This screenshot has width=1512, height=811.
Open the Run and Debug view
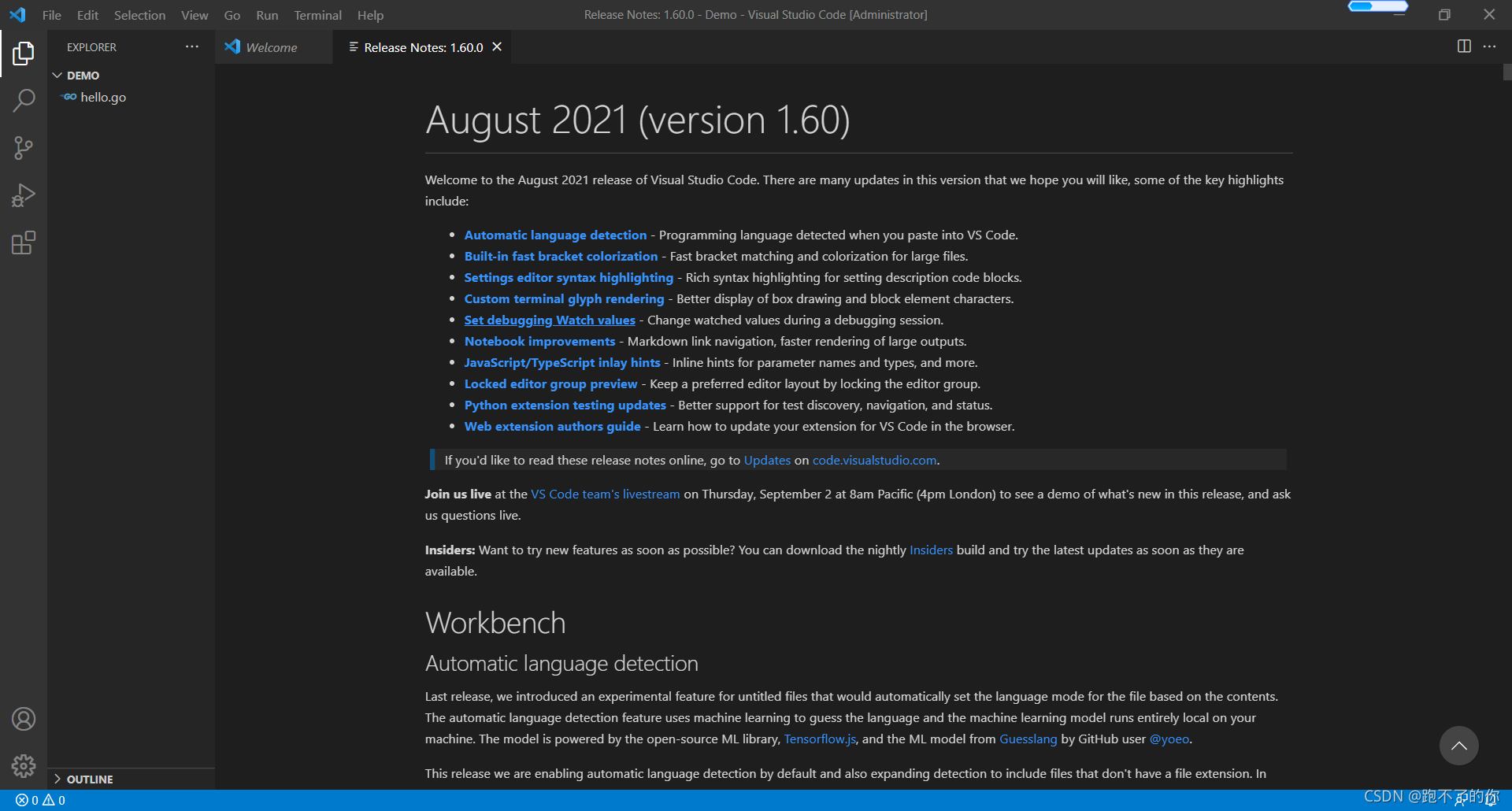pyautogui.click(x=24, y=195)
